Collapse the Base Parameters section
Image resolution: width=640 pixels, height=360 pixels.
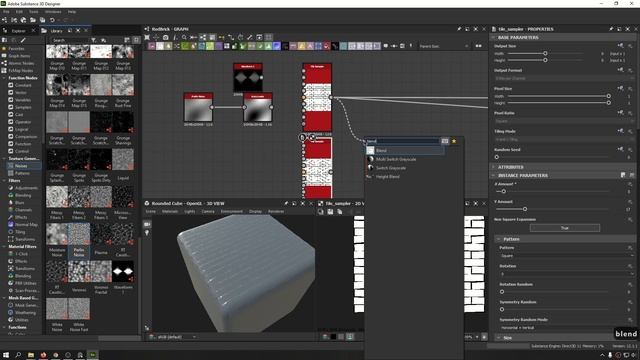pos(493,37)
